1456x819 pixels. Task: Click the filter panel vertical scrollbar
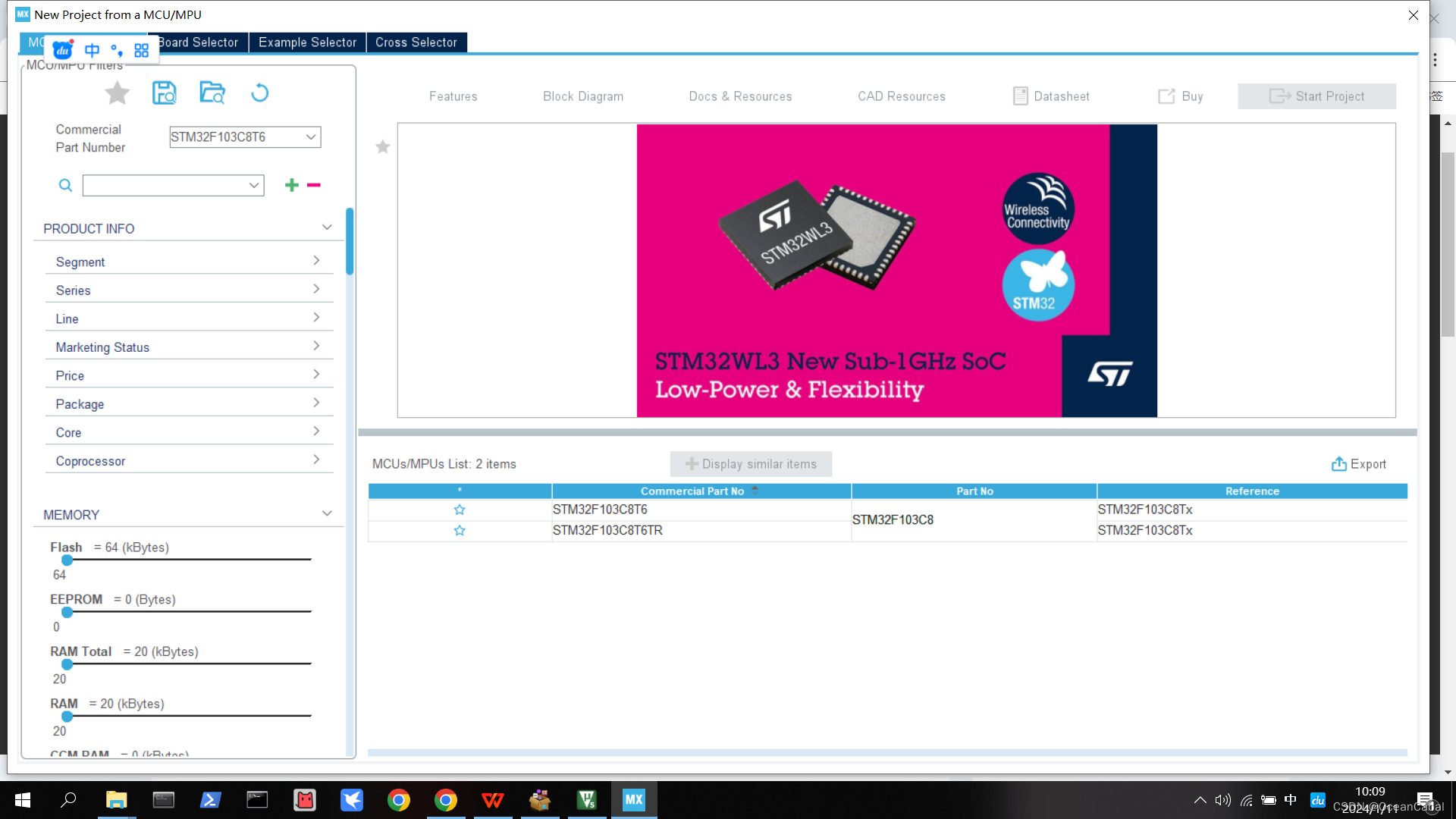(350, 241)
